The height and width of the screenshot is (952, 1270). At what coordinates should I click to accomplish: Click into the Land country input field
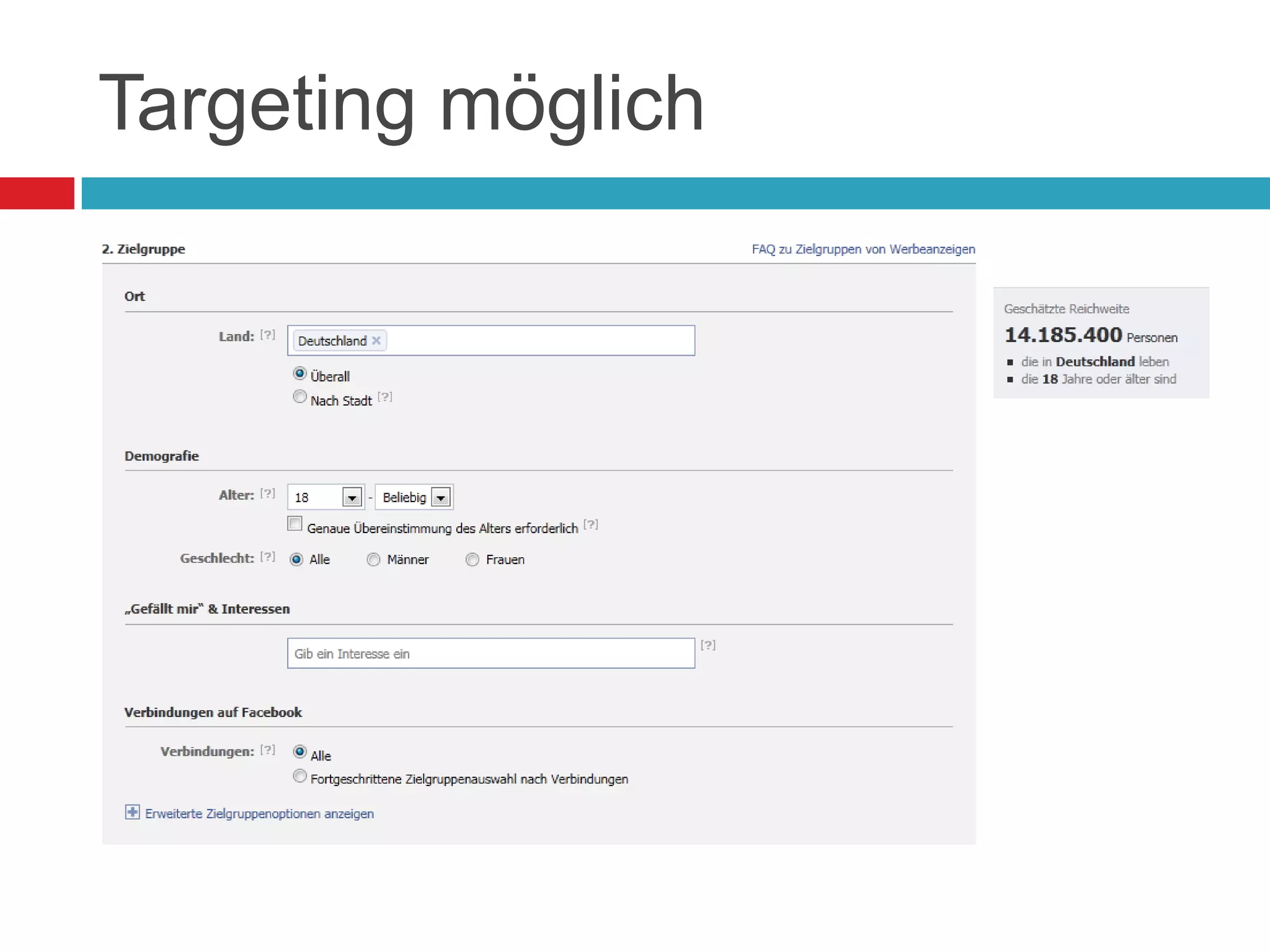491,340
